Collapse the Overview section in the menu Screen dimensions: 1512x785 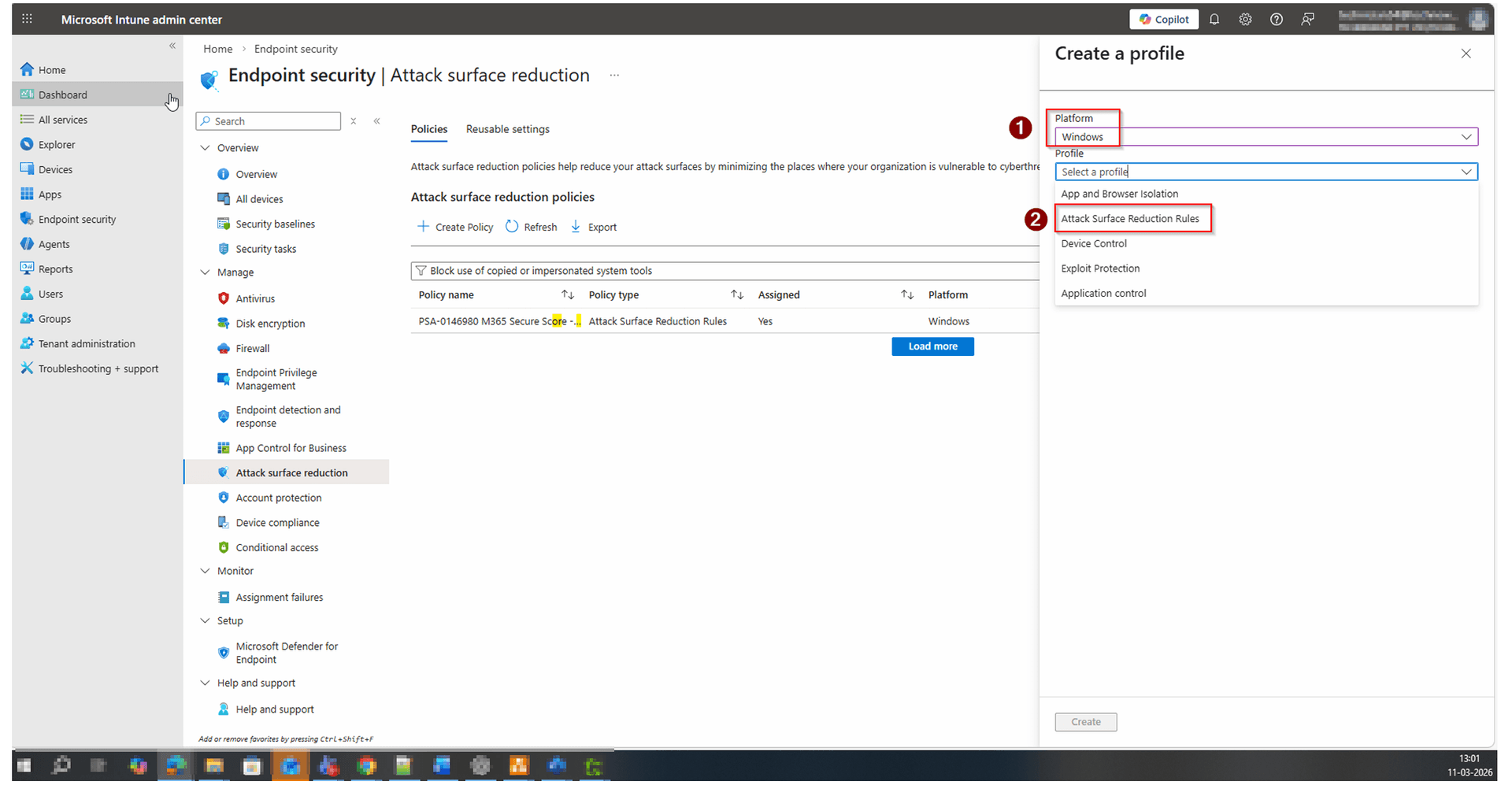206,148
